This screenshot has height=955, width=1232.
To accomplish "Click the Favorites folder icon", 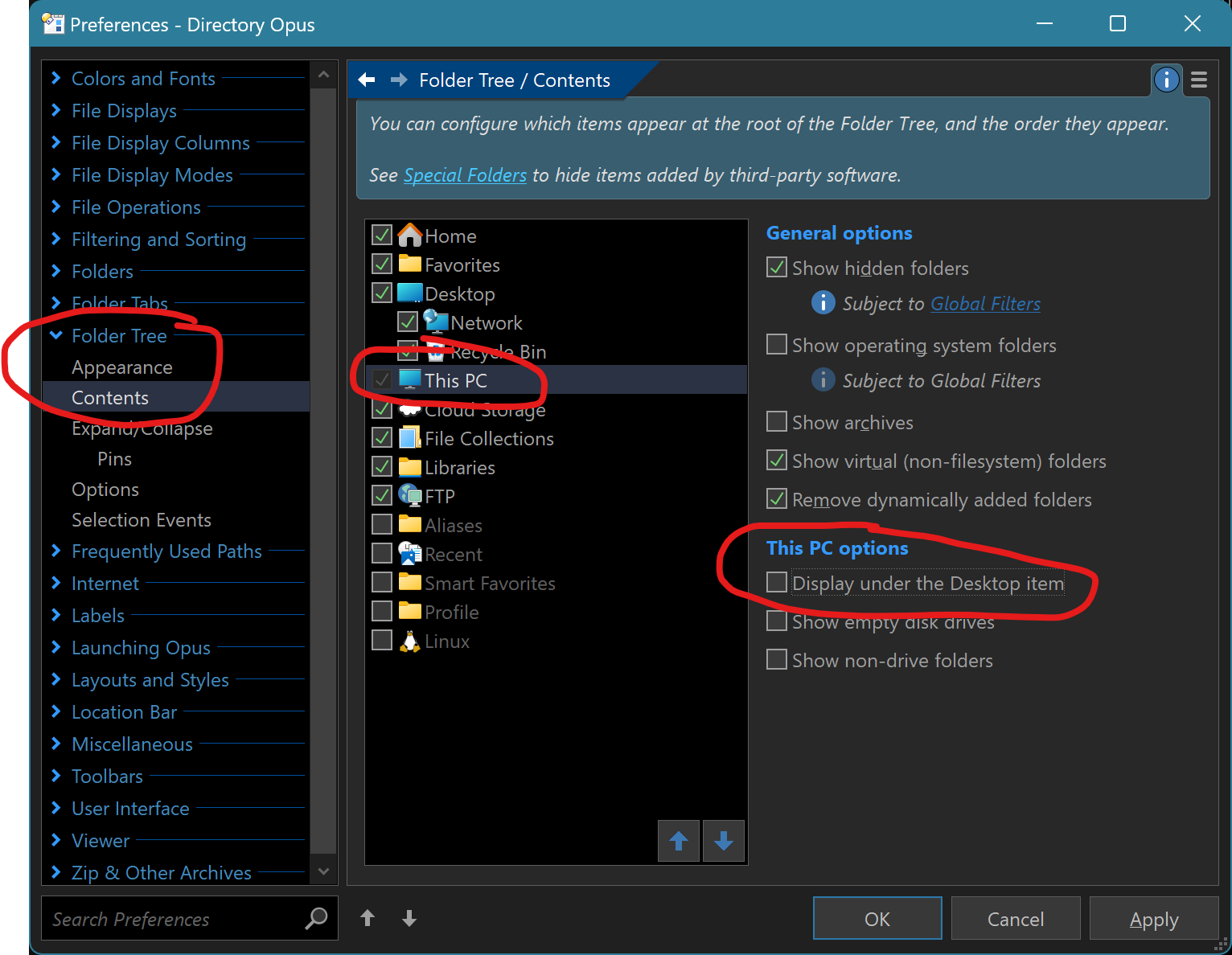I will pos(409,264).
